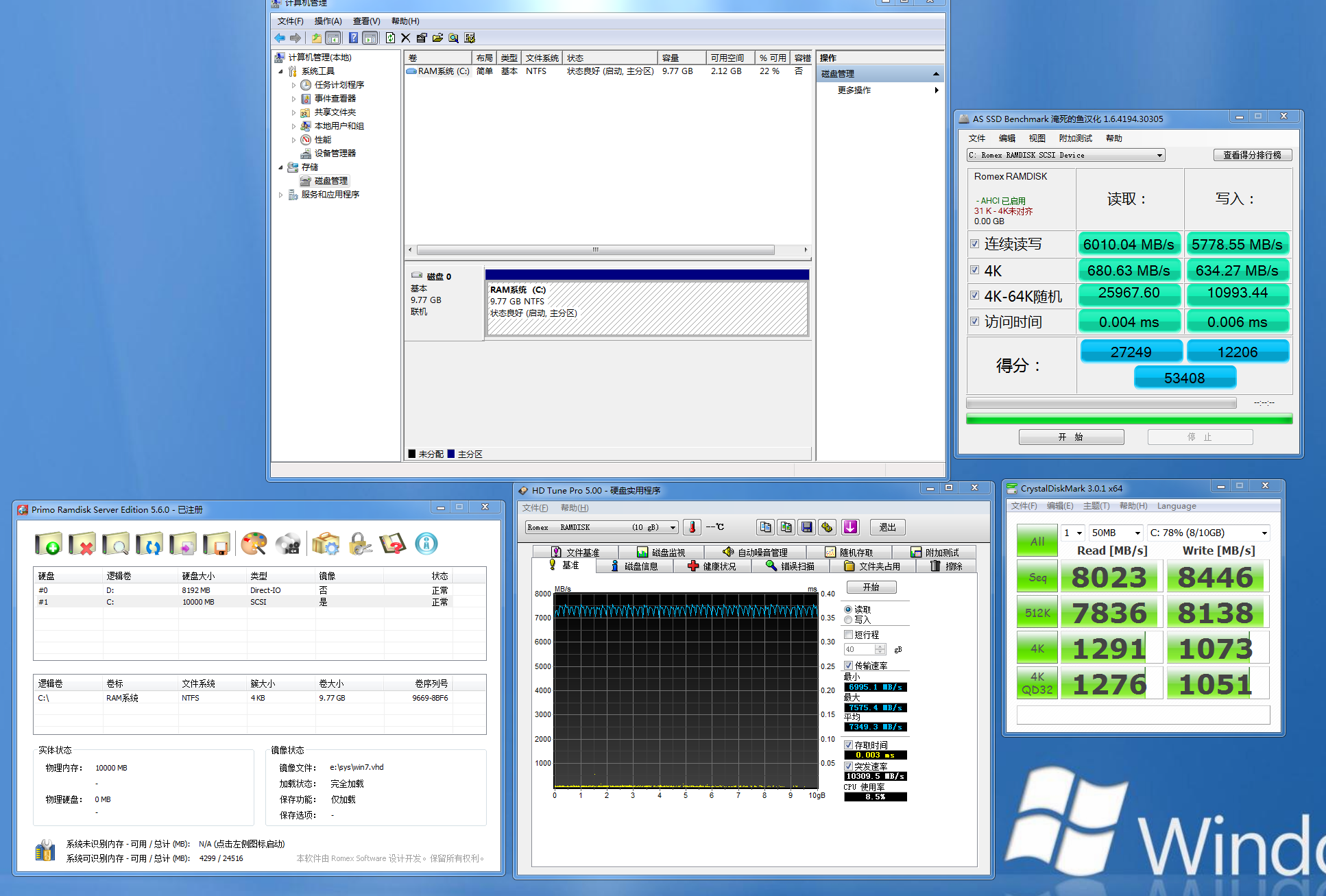1326x896 pixels.
Task: Click the copy screenshot icon in HD Tune toolbar
Action: point(786,527)
